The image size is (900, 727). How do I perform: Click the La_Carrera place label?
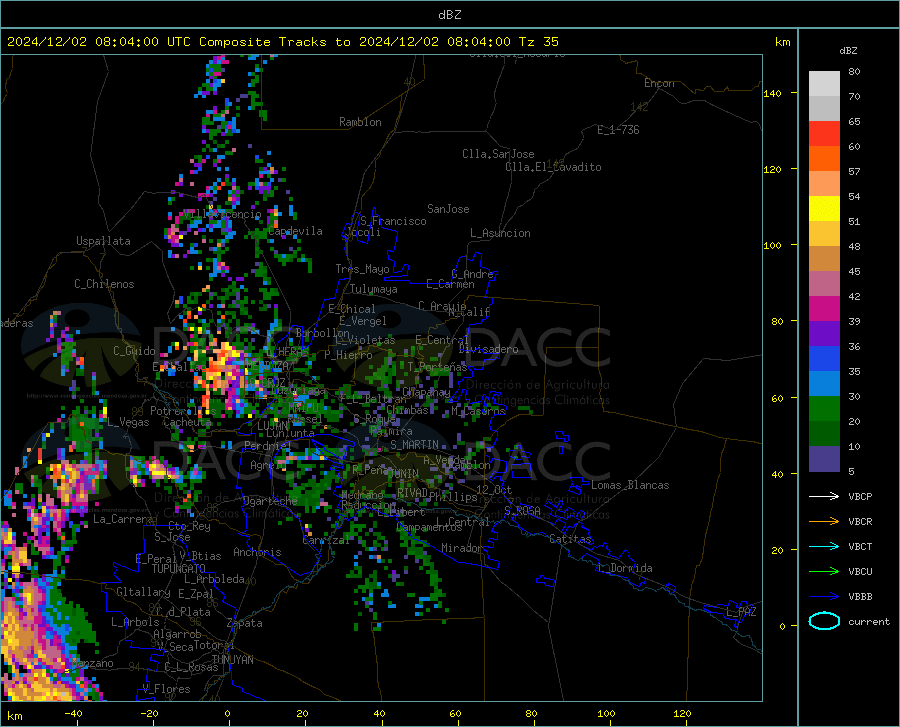(x=123, y=519)
